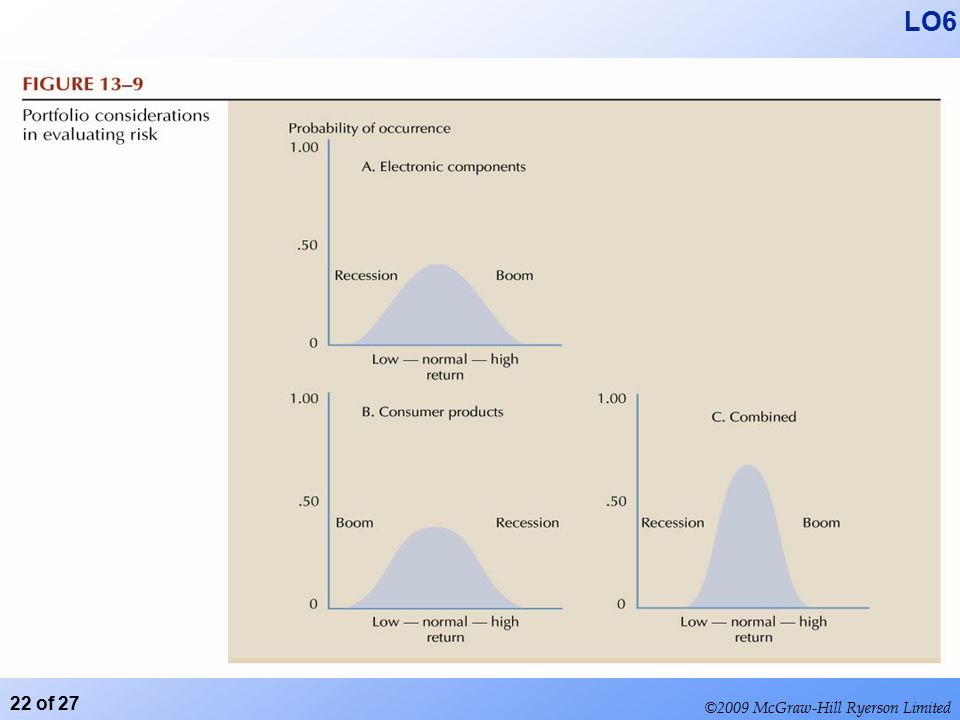Click 'Low — normal — high' under Consumer products
Image resolution: width=960 pixels, height=720 pixels.
tap(445, 622)
